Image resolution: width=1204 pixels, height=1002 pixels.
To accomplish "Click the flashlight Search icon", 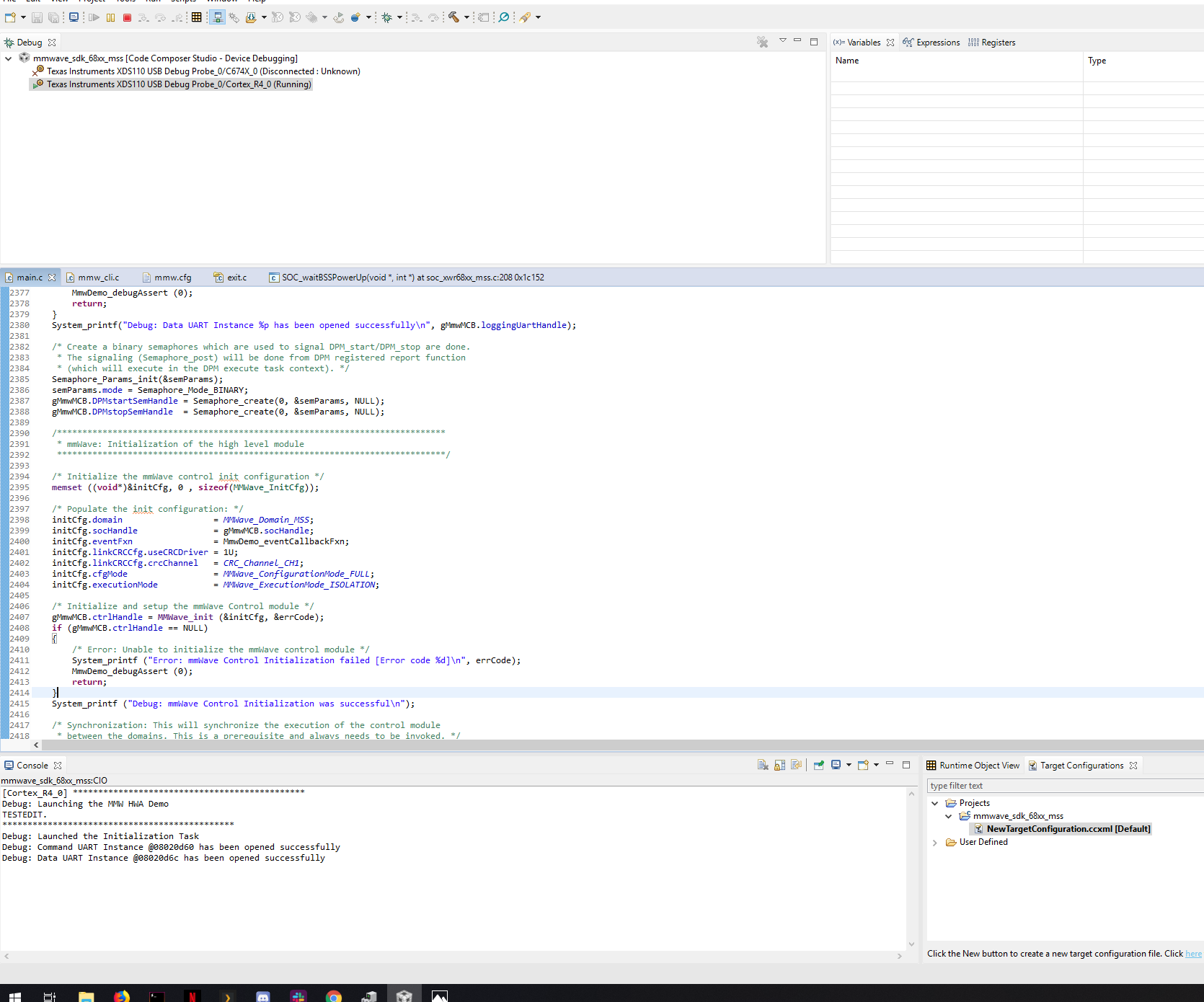I will pyautogui.click(x=525, y=17).
